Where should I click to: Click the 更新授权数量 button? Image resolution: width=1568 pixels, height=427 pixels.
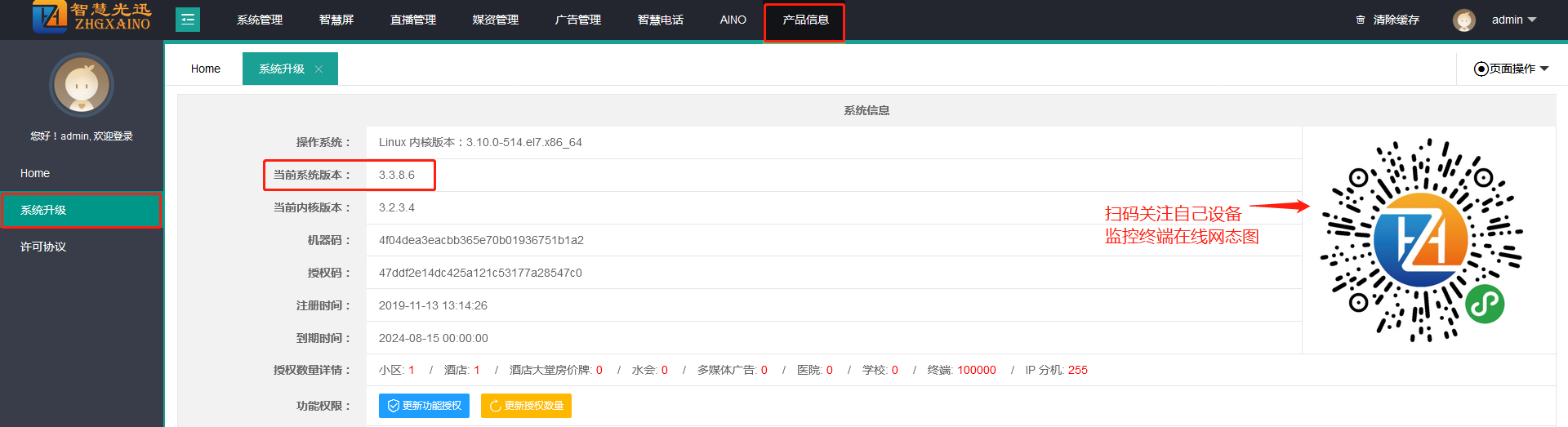[x=526, y=406]
